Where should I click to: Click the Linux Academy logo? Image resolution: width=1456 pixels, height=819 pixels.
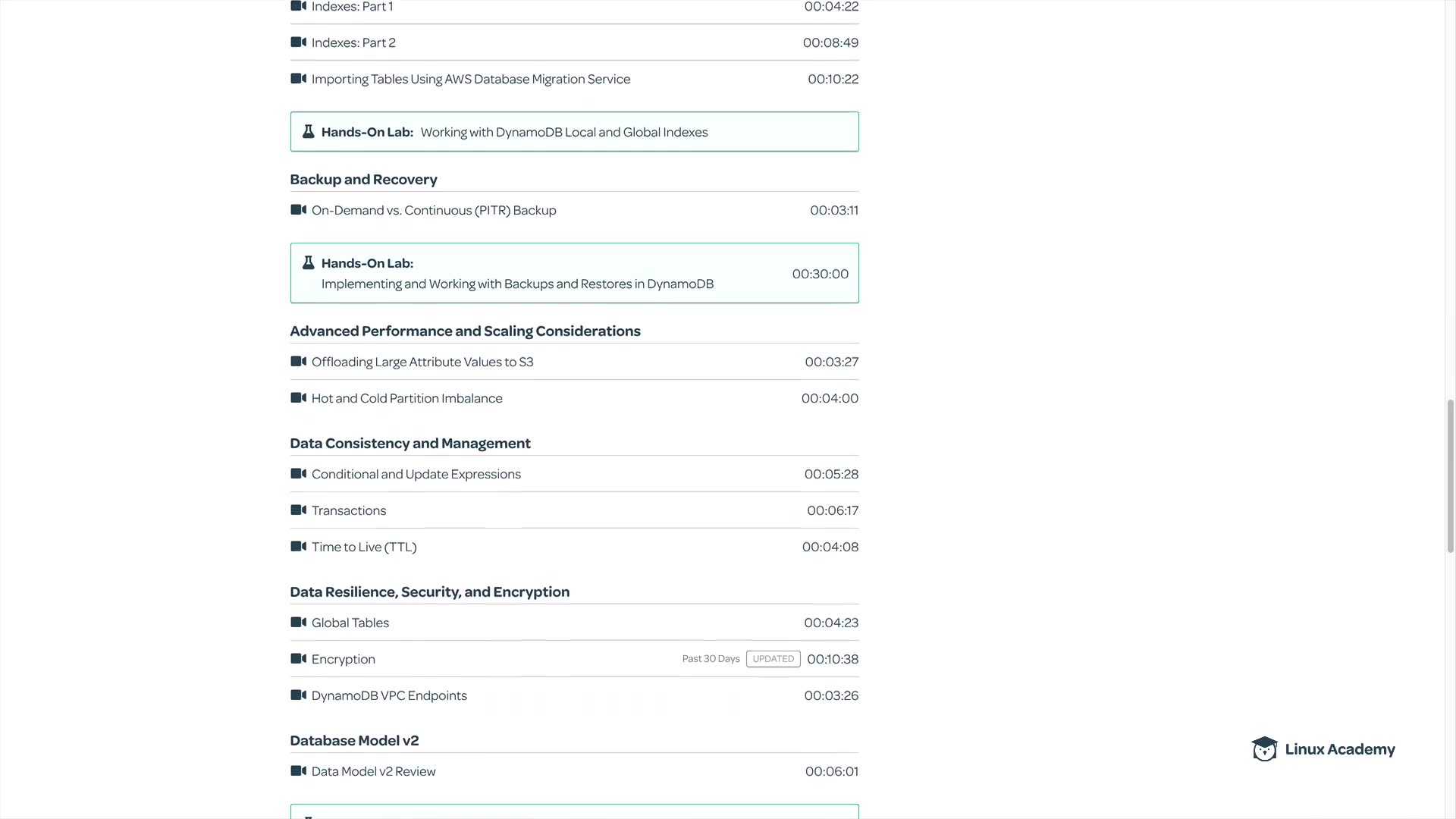(x=1323, y=749)
